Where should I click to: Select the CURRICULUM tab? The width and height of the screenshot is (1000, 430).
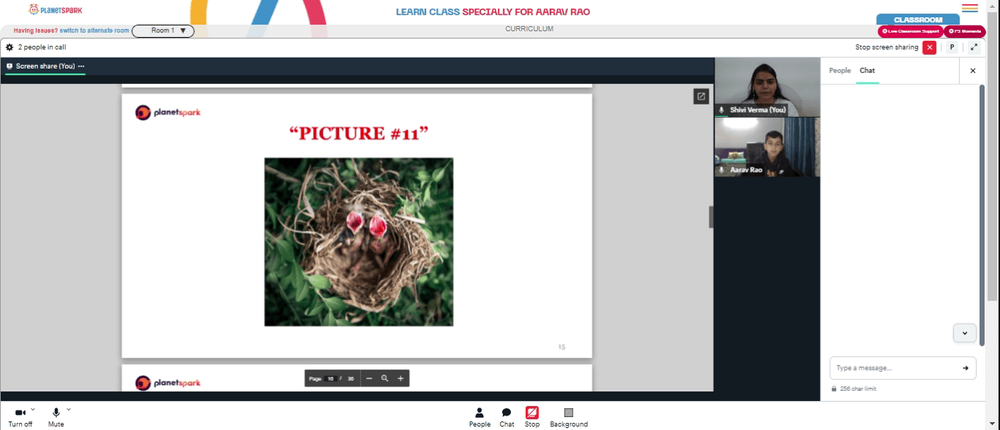529,29
